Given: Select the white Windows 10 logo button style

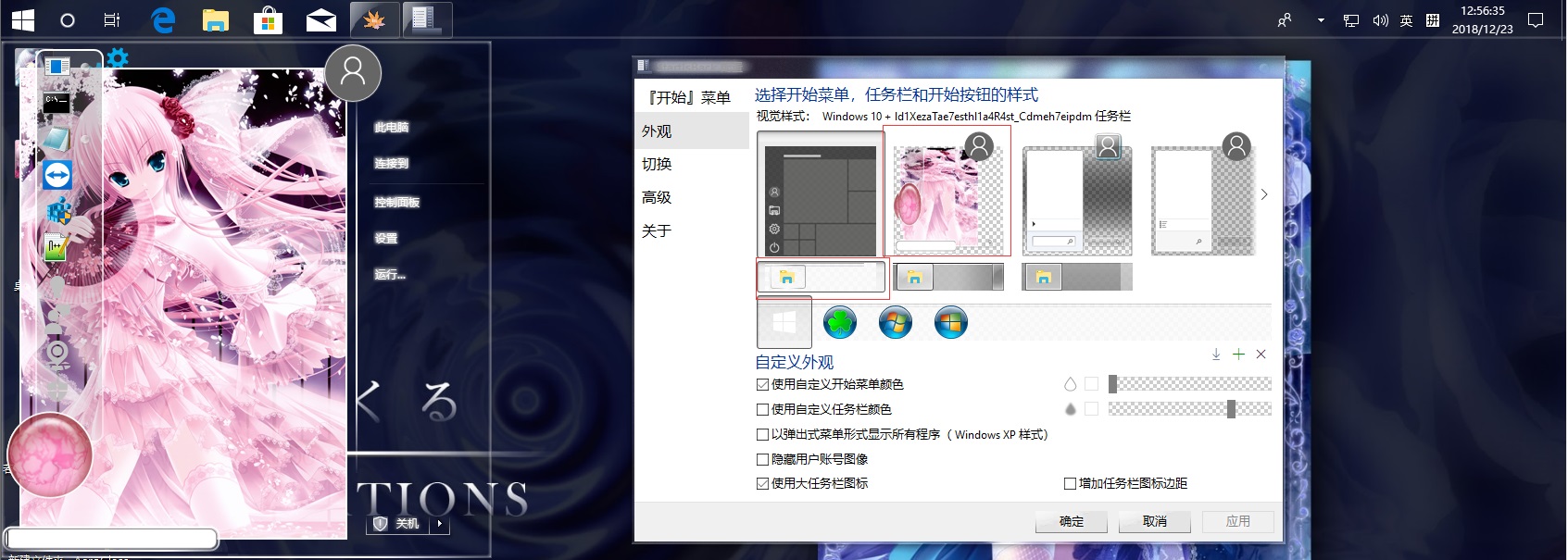Looking at the screenshot, I should (x=784, y=322).
